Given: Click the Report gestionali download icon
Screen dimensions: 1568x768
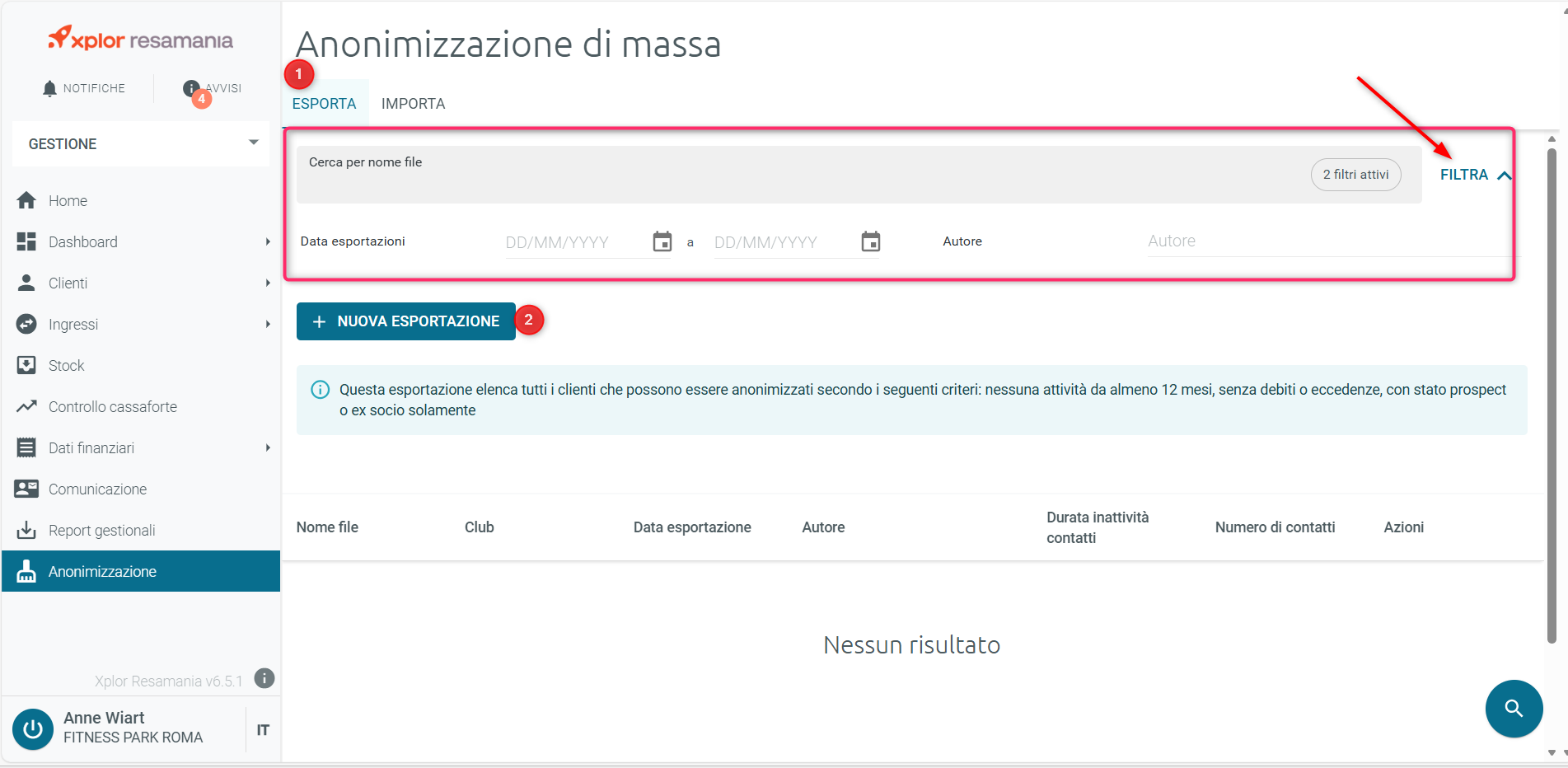Looking at the screenshot, I should tap(26, 530).
